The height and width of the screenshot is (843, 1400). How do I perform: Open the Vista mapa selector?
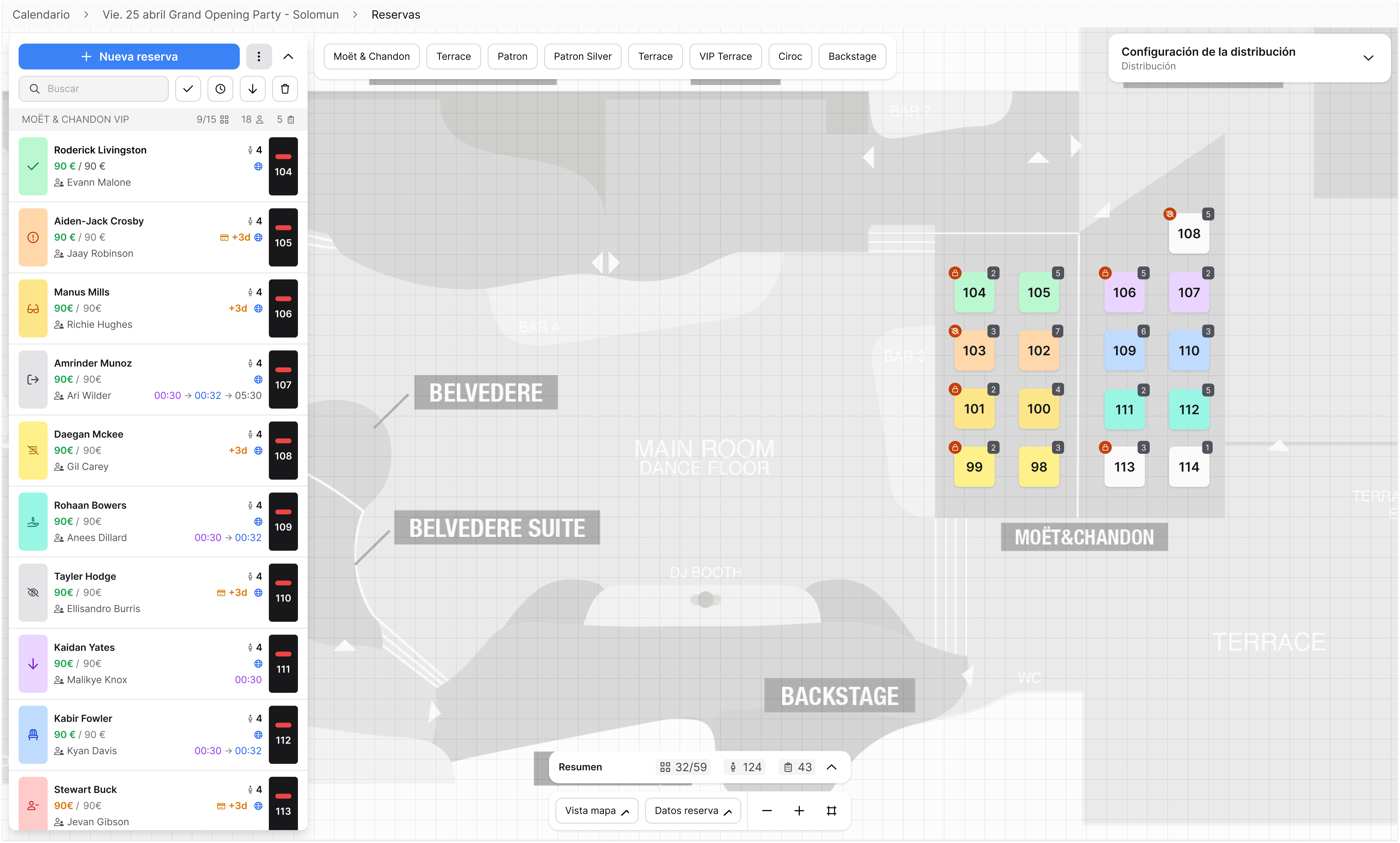[596, 811]
